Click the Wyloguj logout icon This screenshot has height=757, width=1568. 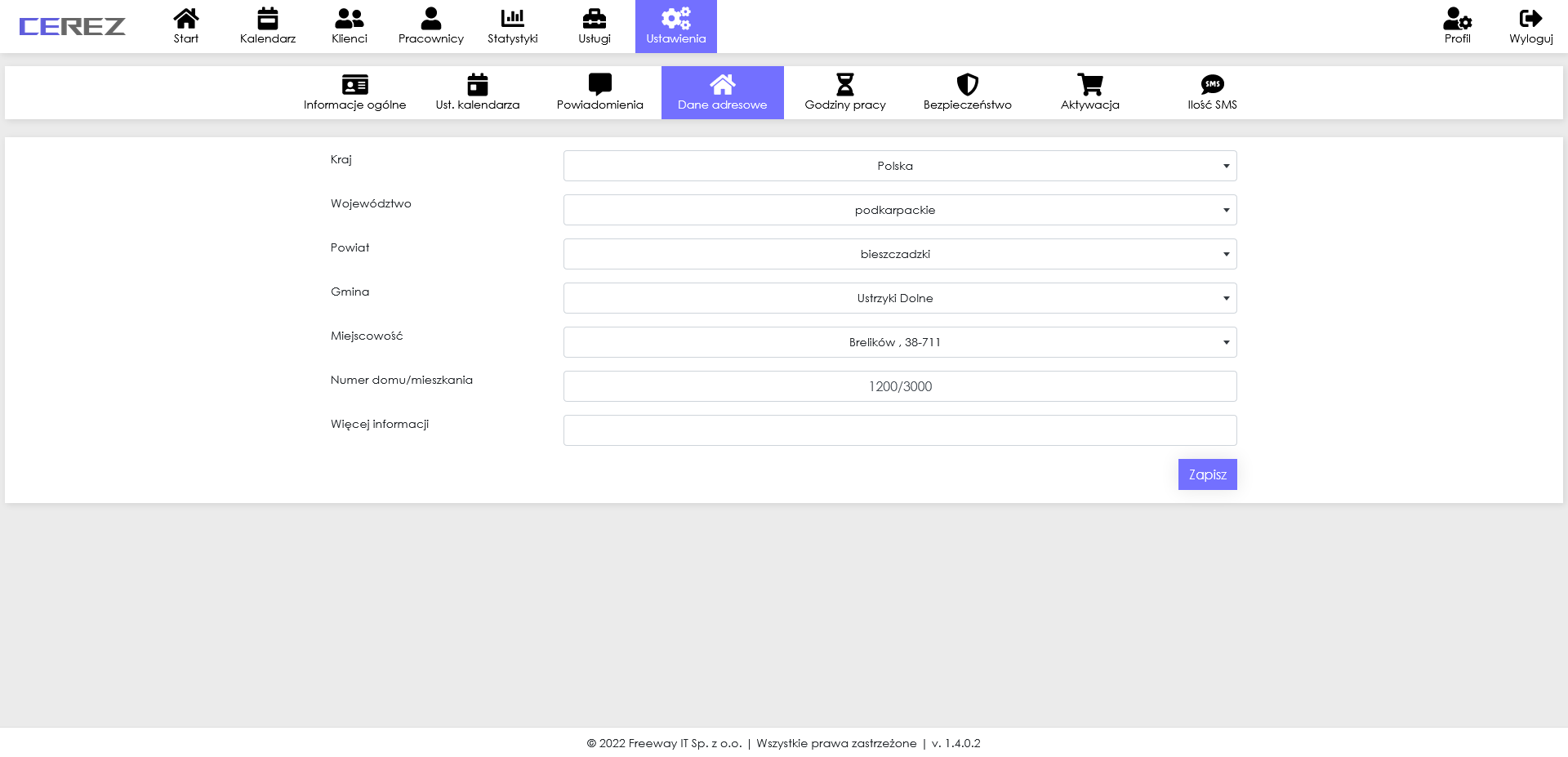click(1530, 18)
